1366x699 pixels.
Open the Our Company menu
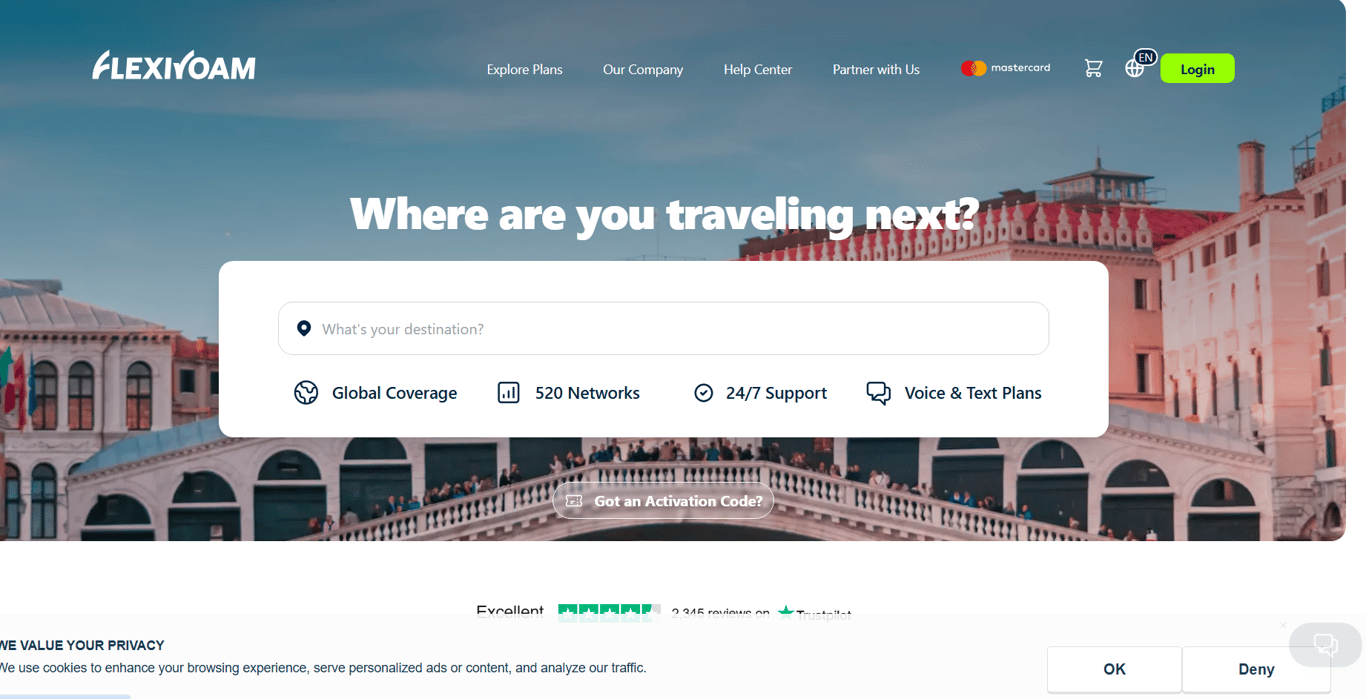click(x=643, y=69)
